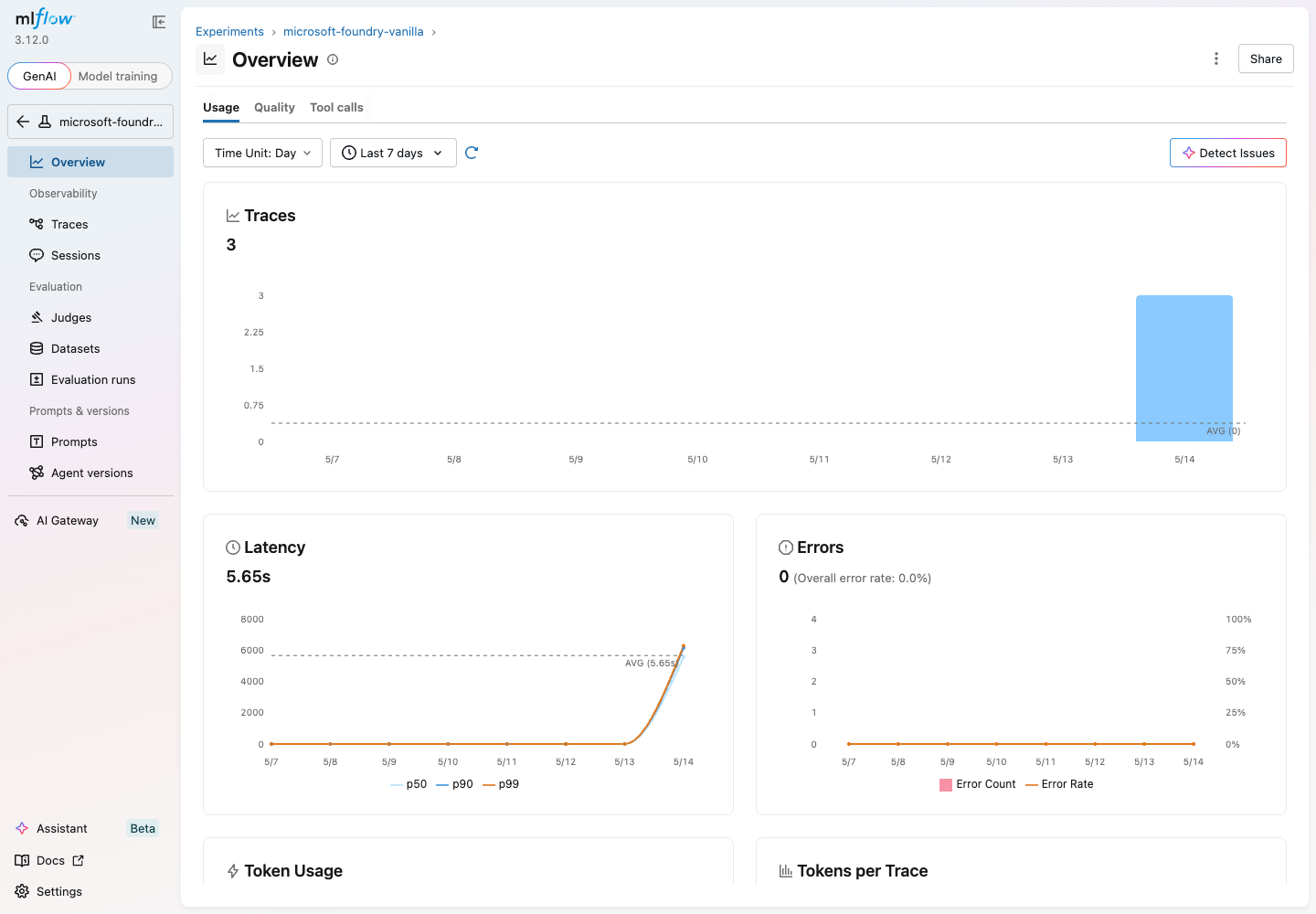Click the Evaluation section label
1316x914 pixels.
(56, 287)
